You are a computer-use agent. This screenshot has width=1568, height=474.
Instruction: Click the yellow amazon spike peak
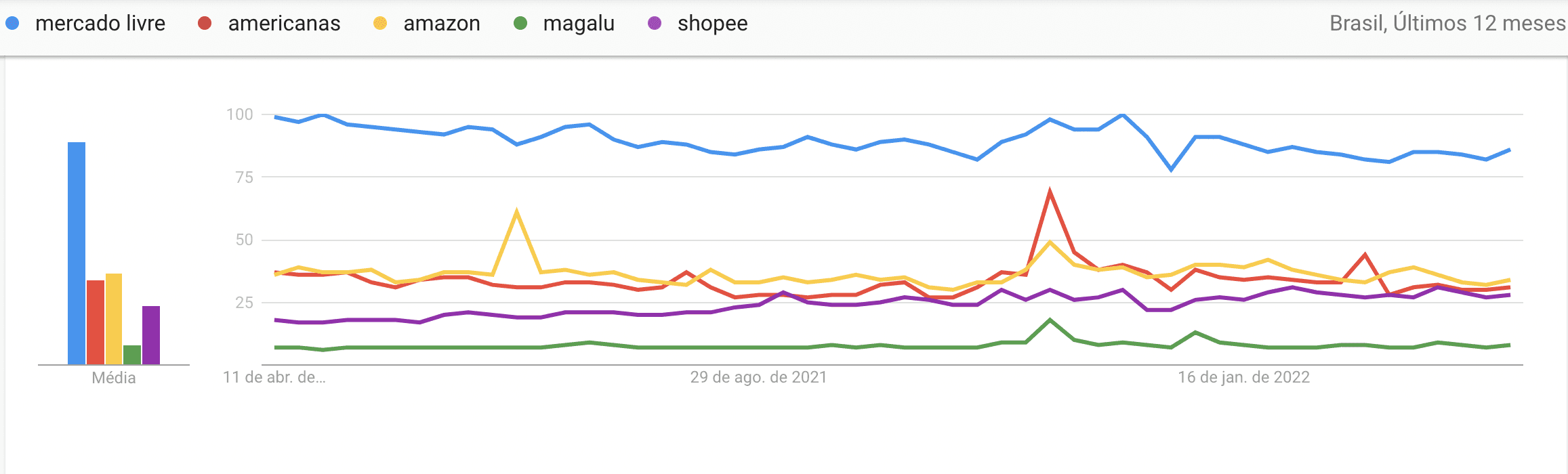click(x=516, y=212)
